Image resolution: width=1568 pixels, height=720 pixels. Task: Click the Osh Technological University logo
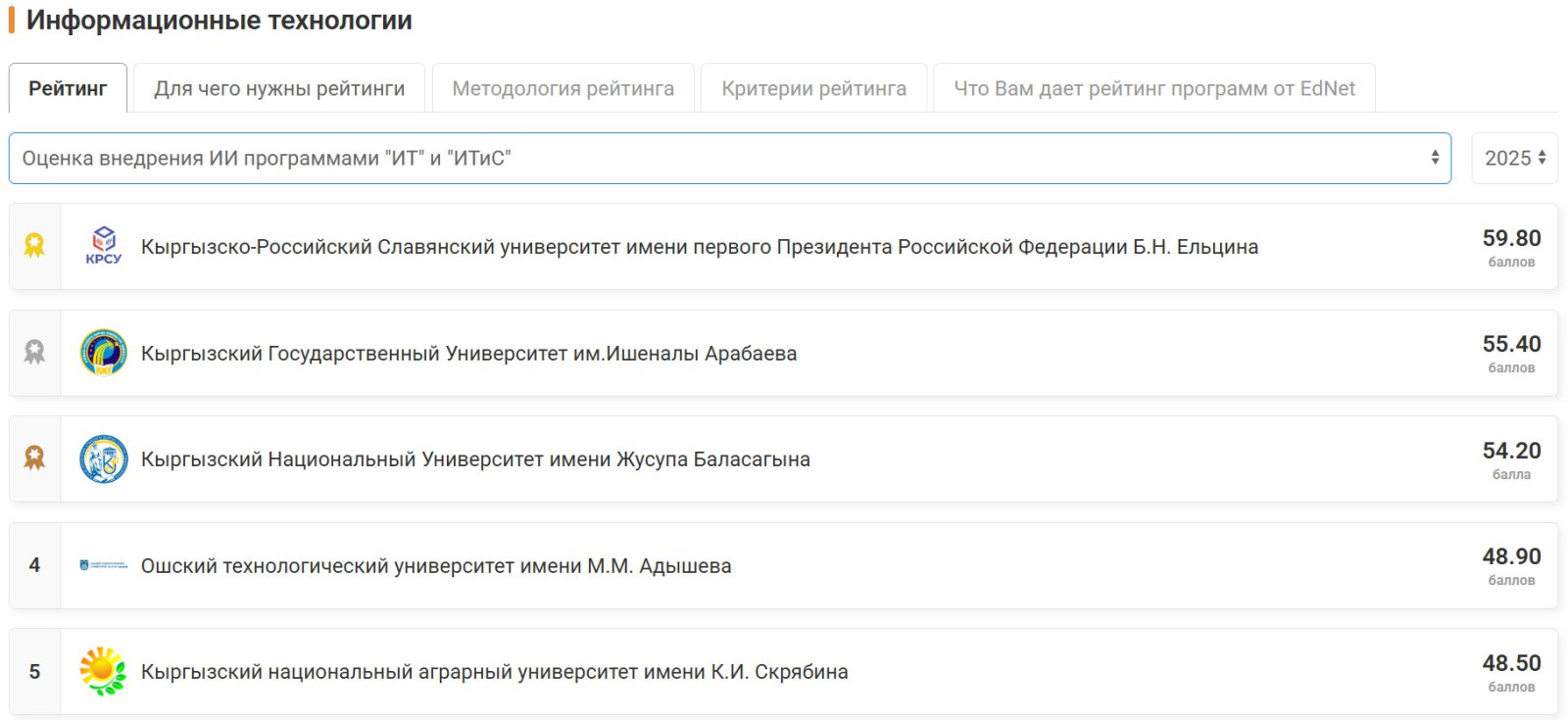(x=104, y=565)
